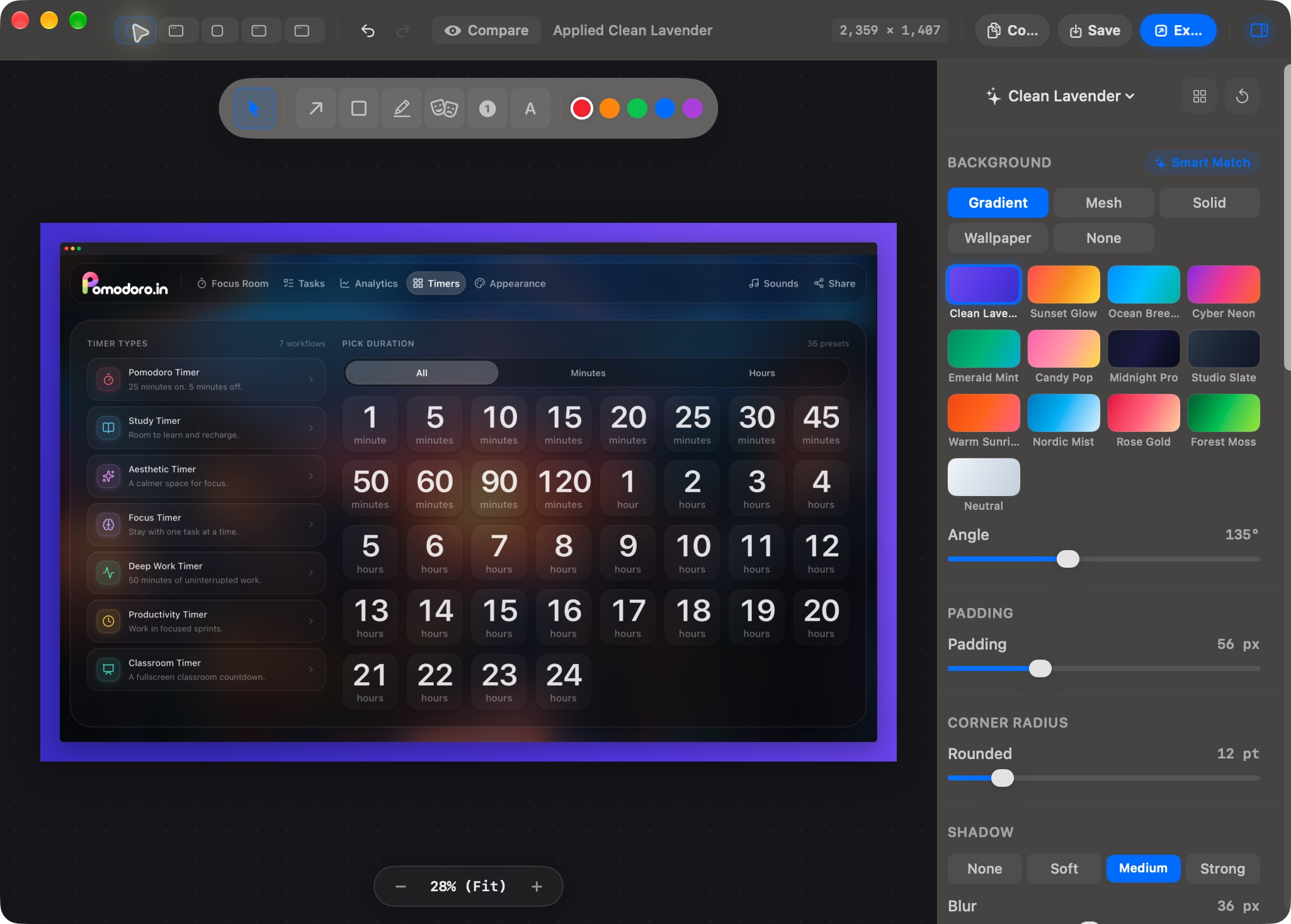
Task: Select the masks redact tool
Action: [x=444, y=109]
